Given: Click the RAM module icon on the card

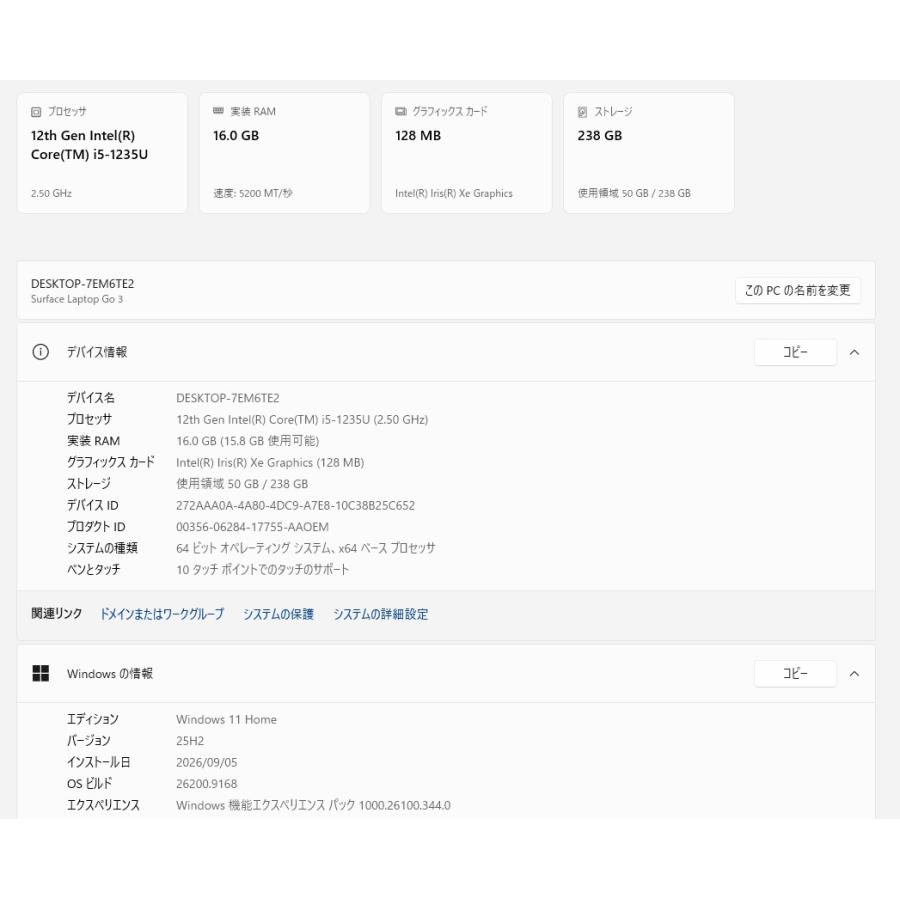Looking at the screenshot, I should click(218, 111).
